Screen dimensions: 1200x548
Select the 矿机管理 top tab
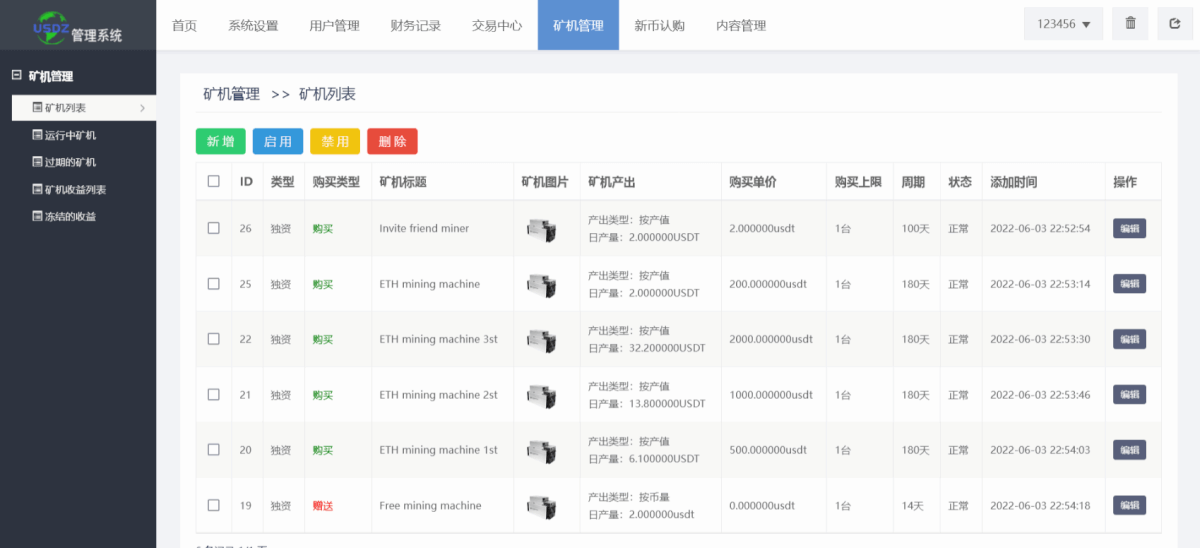[x=578, y=25]
